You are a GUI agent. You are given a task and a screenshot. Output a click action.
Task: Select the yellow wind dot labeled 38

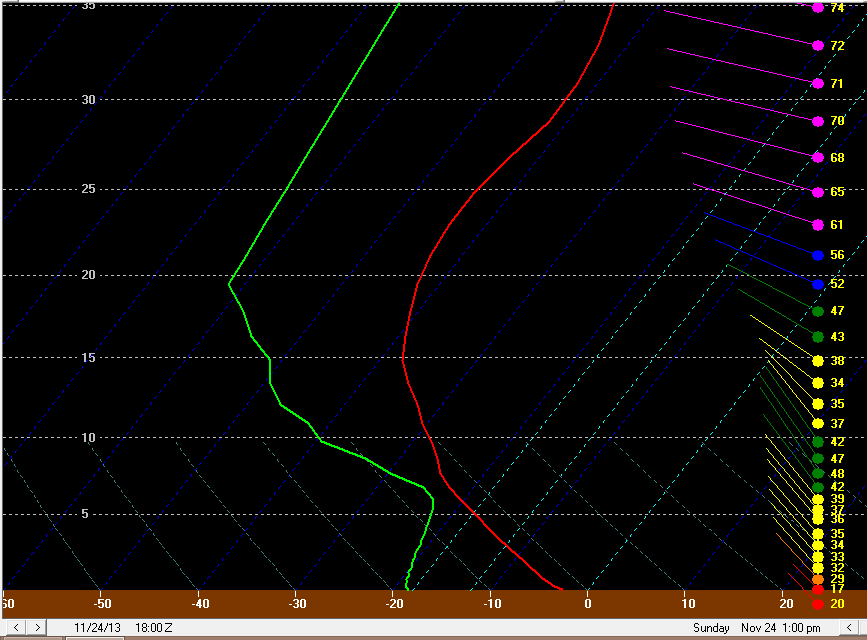point(818,361)
